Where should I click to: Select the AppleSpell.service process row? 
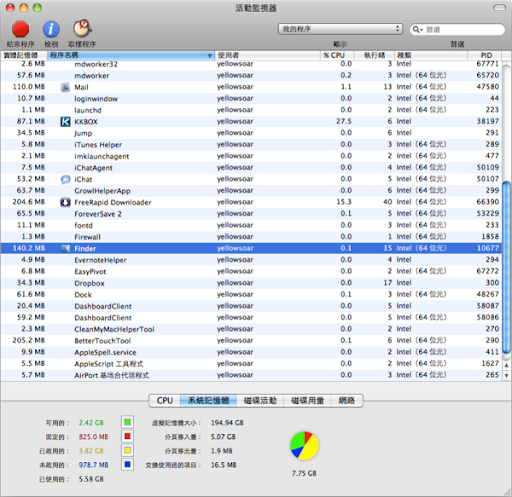(x=251, y=352)
